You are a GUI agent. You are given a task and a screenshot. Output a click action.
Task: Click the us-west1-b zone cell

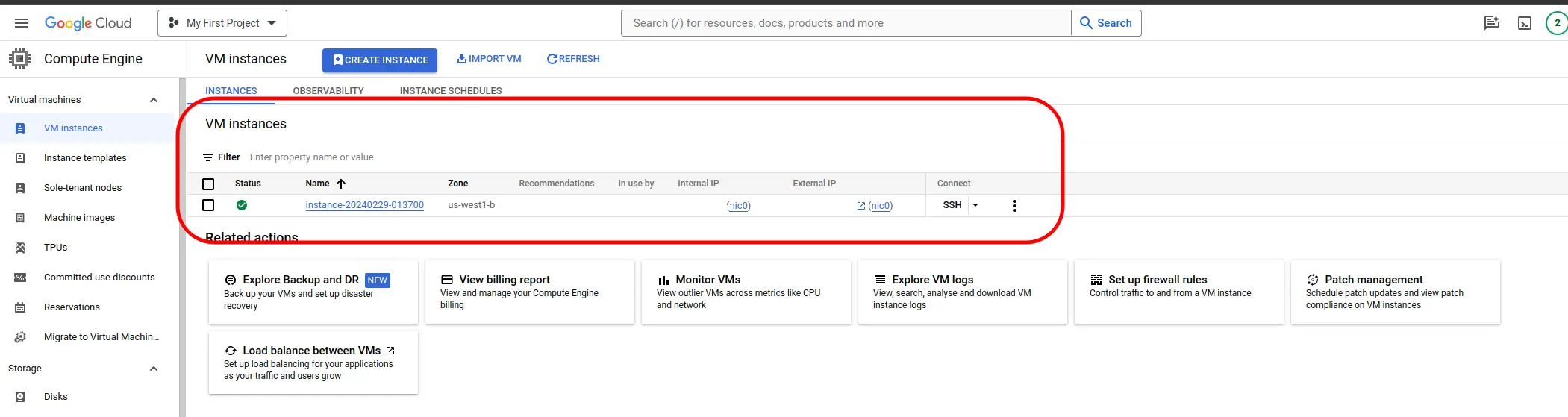click(x=471, y=205)
